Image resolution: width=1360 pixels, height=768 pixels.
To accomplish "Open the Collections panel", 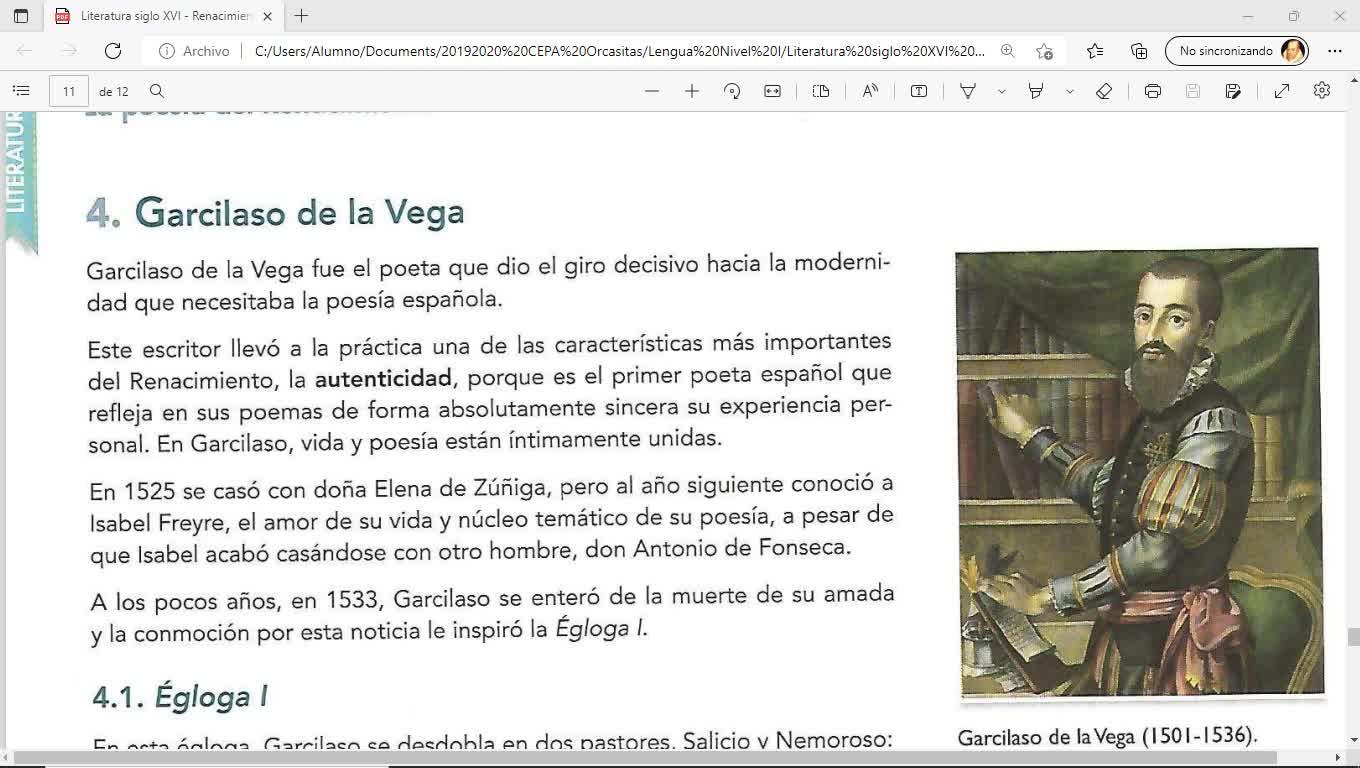I will 1139,51.
